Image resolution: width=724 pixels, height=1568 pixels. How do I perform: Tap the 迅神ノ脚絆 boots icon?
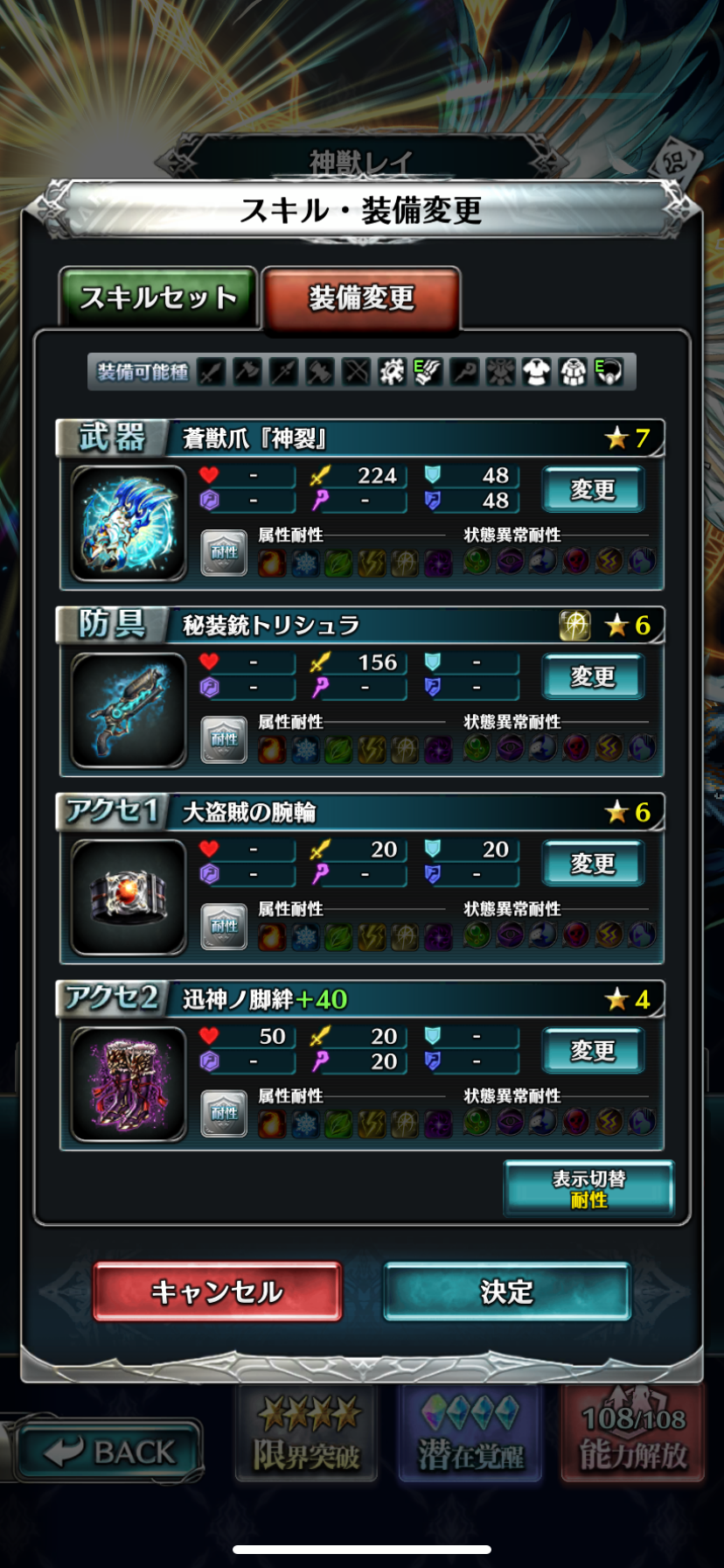pos(129,1084)
